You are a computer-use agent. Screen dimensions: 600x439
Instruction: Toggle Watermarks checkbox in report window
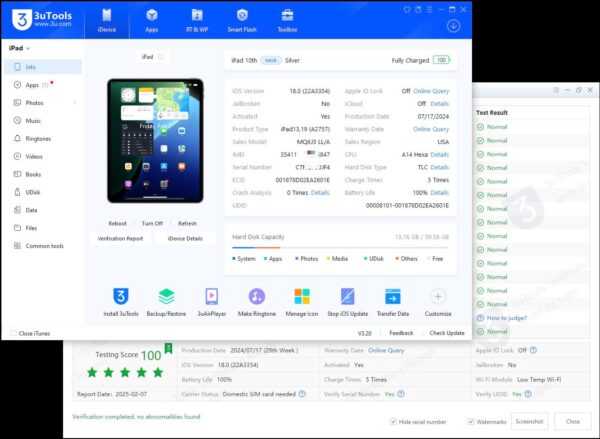(471, 421)
